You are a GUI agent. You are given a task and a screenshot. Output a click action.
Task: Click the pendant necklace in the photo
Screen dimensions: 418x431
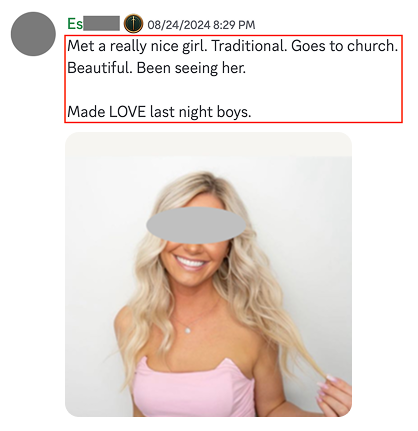(188, 330)
